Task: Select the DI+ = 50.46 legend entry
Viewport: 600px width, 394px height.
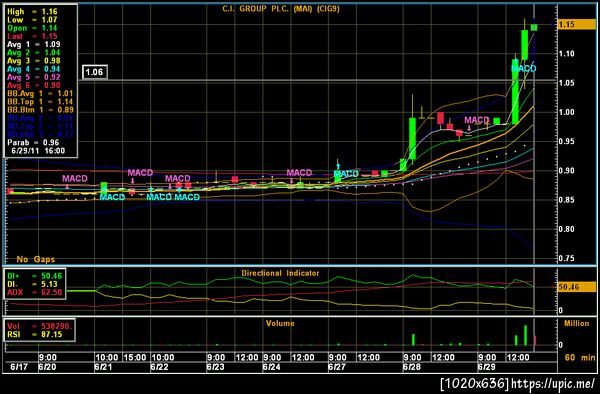Action: point(35,276)
